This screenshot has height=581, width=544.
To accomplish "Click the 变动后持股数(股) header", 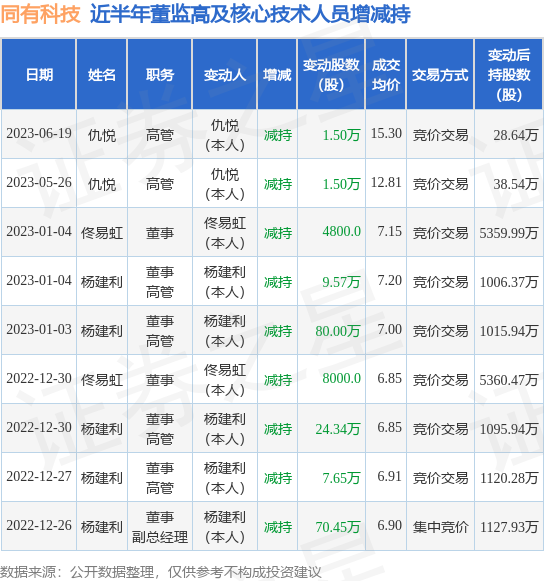I will point(509,74).
